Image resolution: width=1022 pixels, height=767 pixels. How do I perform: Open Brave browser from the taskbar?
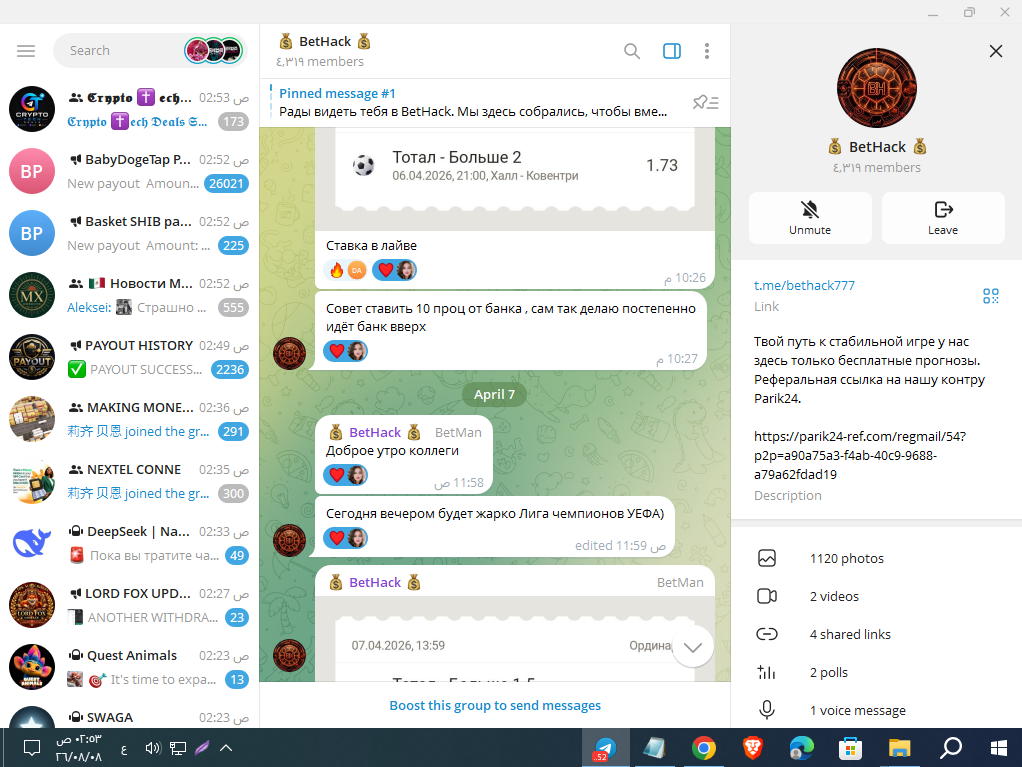point(753,748)
